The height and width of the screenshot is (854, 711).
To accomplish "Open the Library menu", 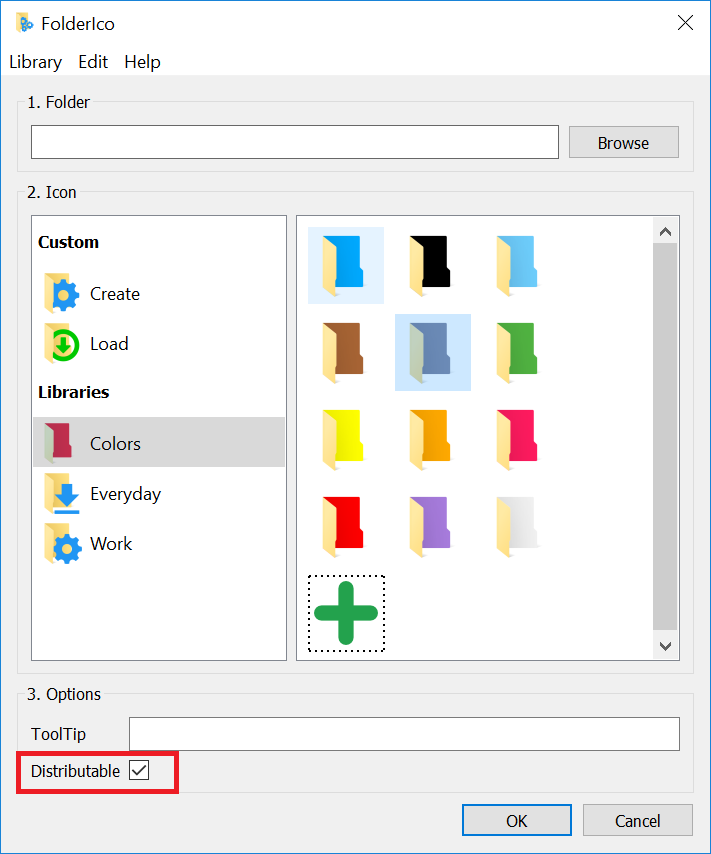I will point(35,62).
